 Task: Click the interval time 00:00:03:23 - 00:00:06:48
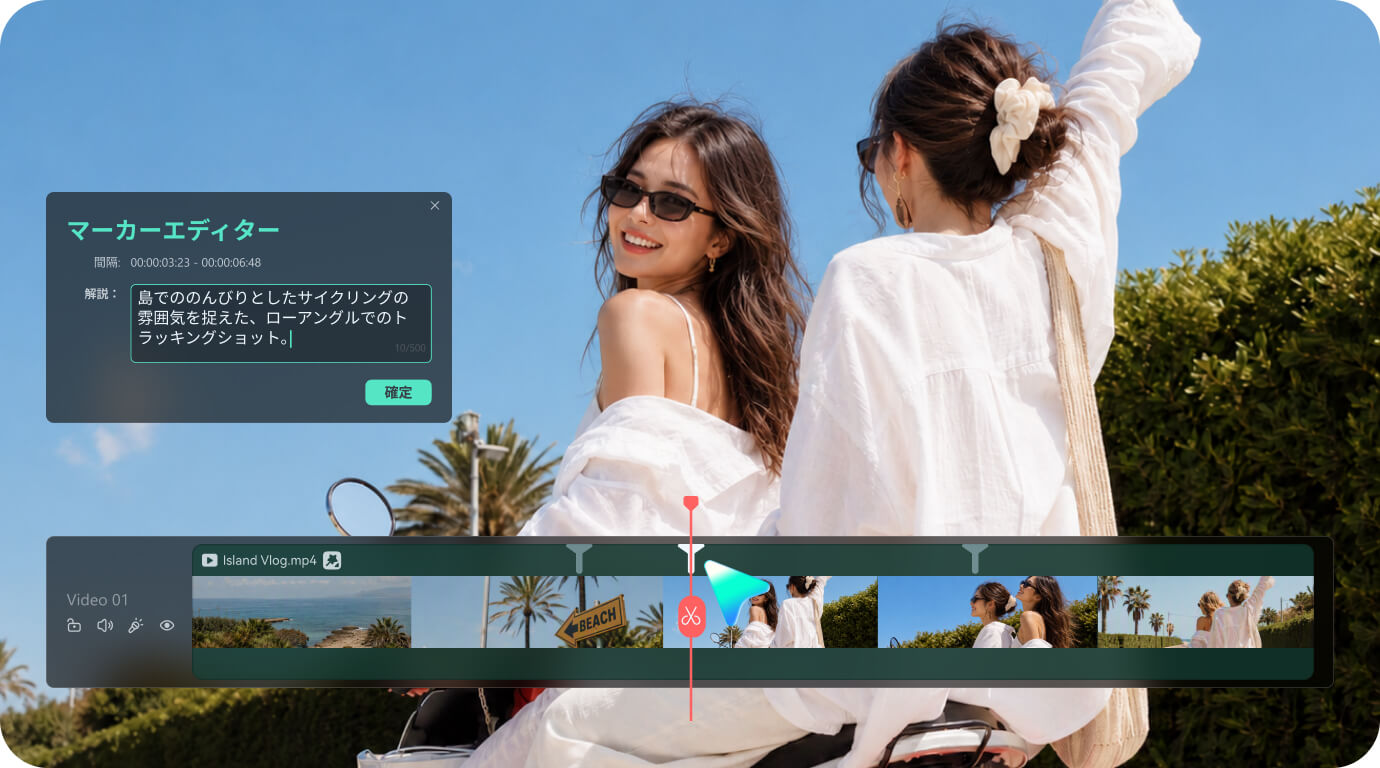pos(196,263)
